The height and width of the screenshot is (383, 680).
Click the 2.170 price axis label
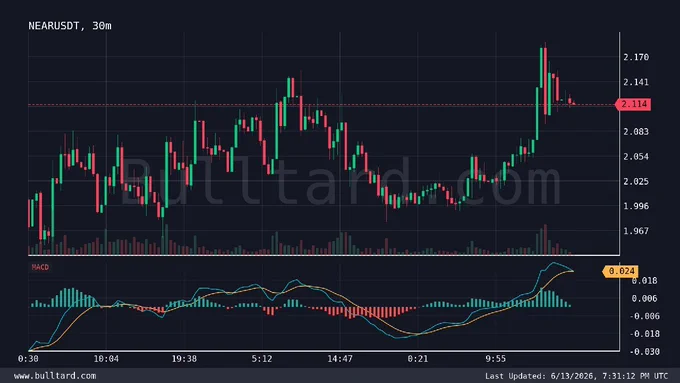point(636,57)
